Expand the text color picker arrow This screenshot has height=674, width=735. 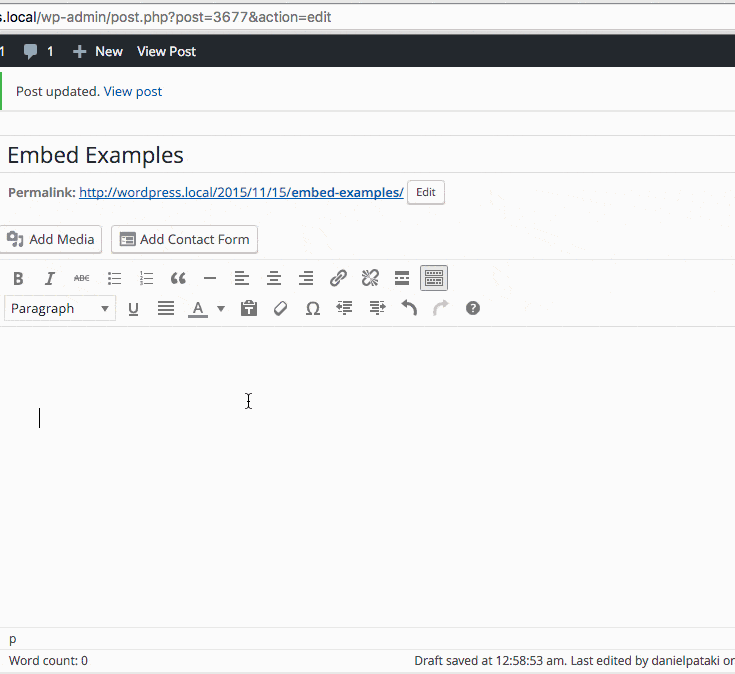(221, 308)
